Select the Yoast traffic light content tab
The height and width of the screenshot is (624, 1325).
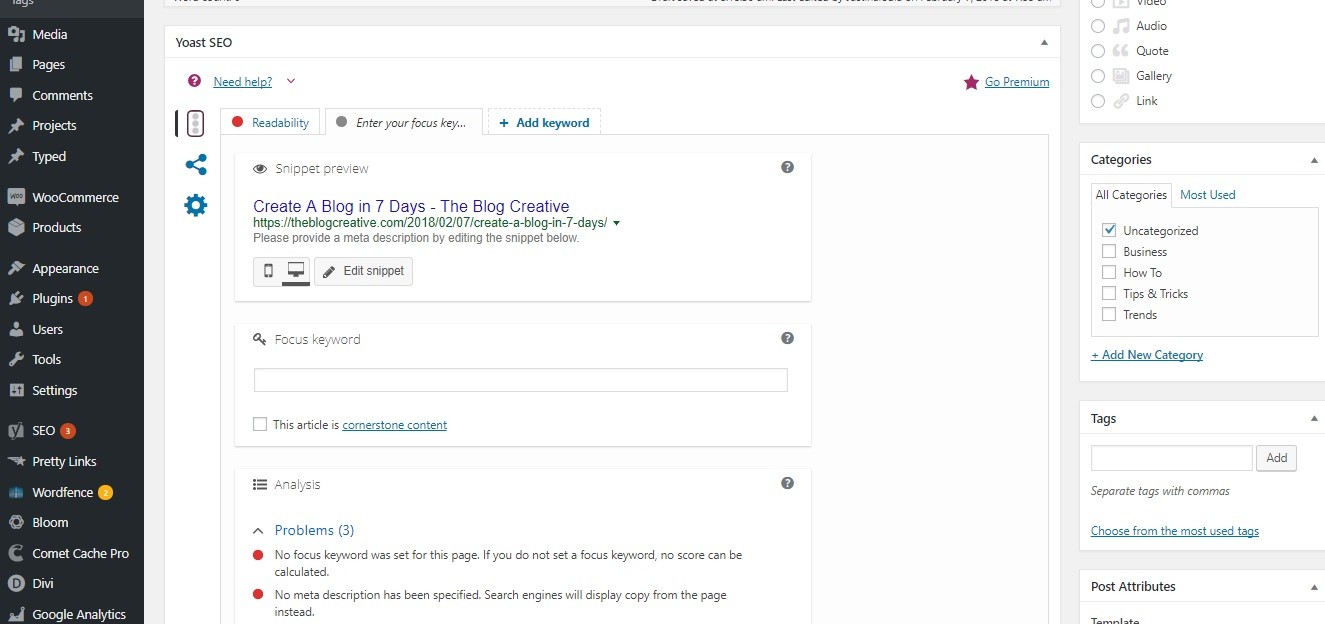coord(196,123)
